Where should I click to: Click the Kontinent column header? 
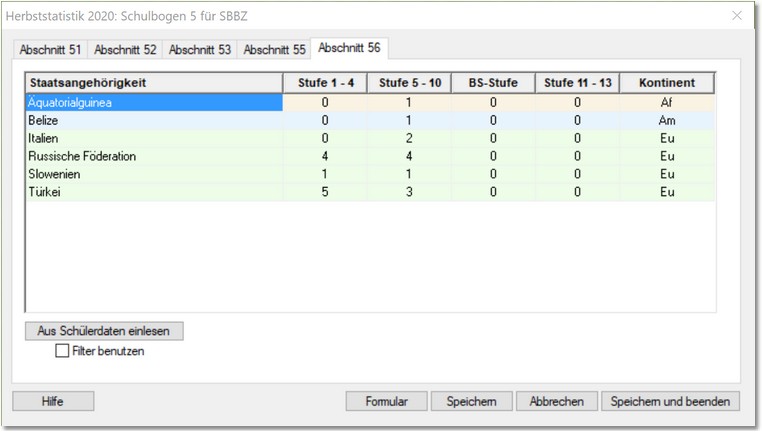coord(667,83)
